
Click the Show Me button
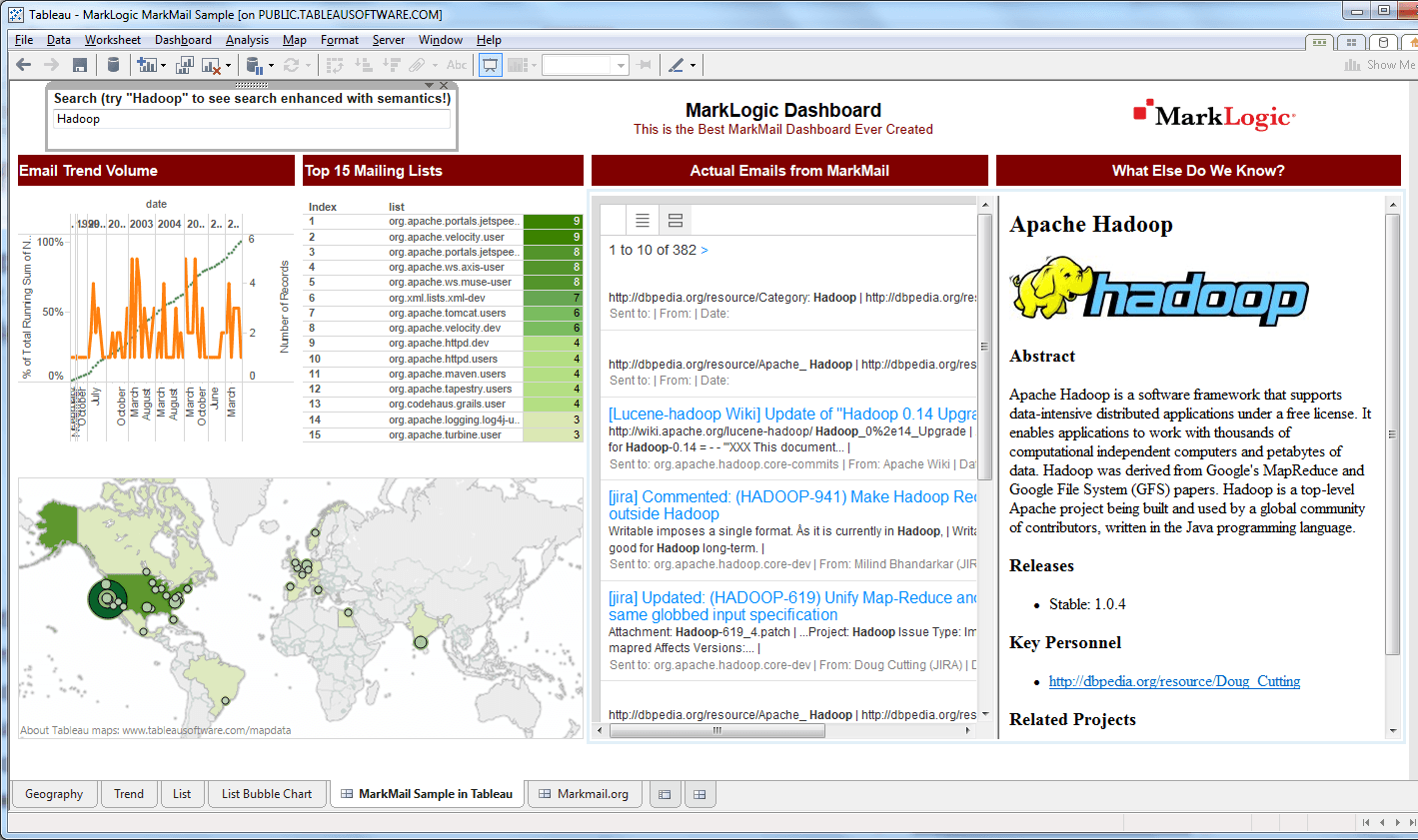point(1380,65)
